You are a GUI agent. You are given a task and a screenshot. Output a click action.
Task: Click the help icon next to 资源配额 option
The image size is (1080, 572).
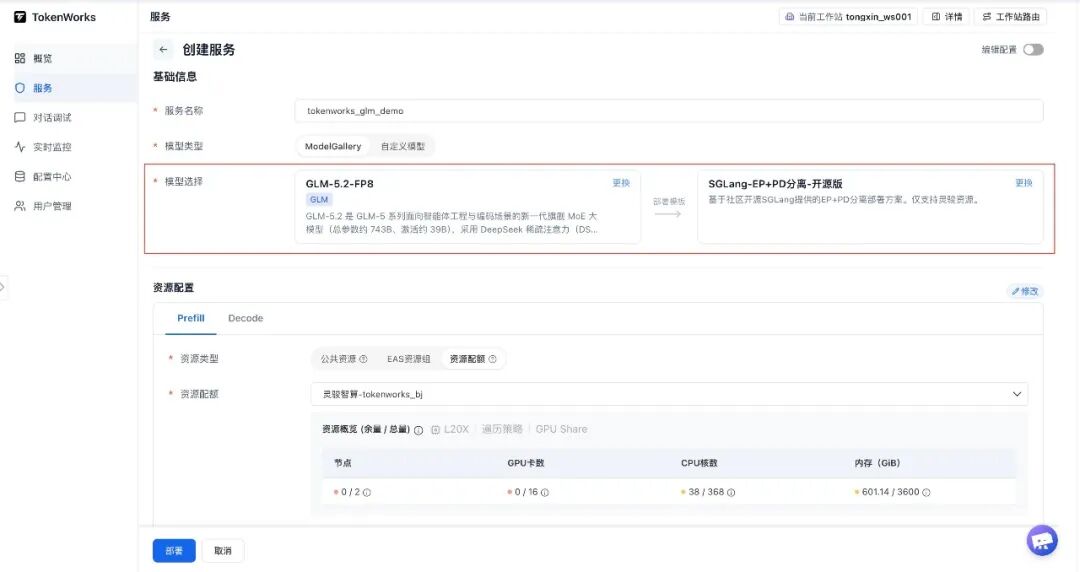pos(492,359)
